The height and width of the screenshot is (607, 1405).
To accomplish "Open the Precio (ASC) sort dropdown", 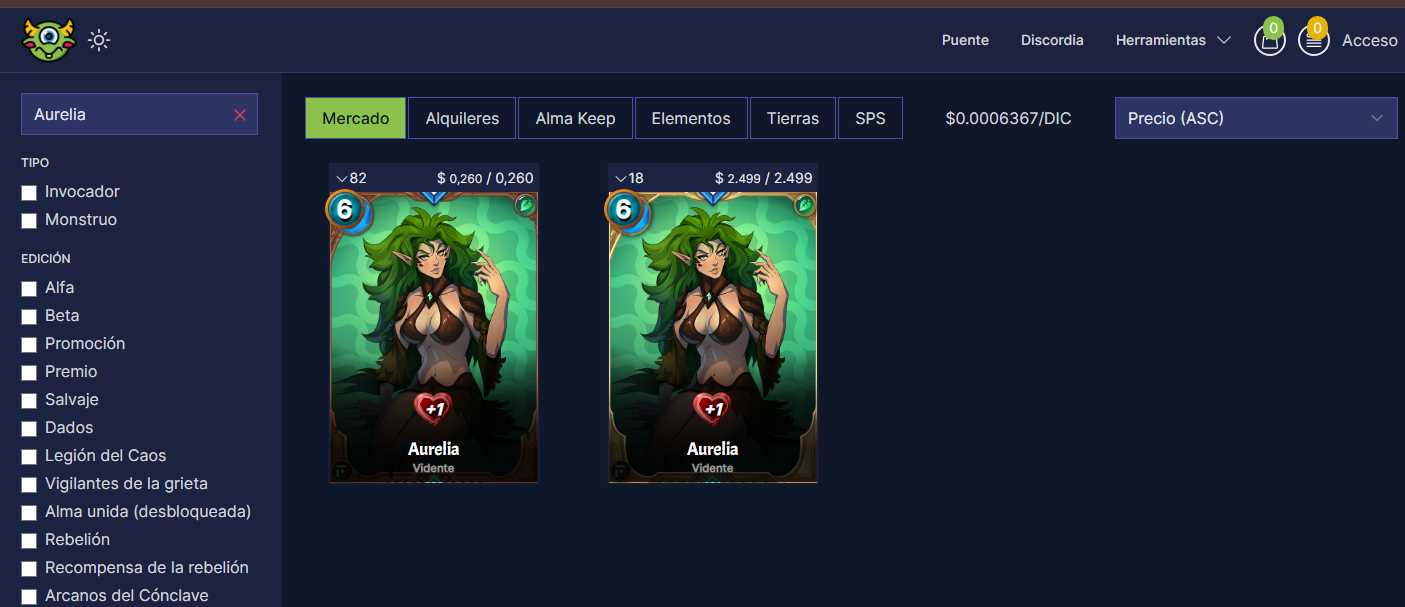I will coord(1256,118).
